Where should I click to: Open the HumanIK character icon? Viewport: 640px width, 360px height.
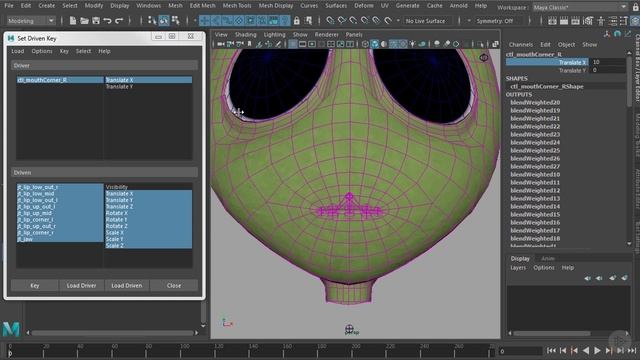point(600,21)
